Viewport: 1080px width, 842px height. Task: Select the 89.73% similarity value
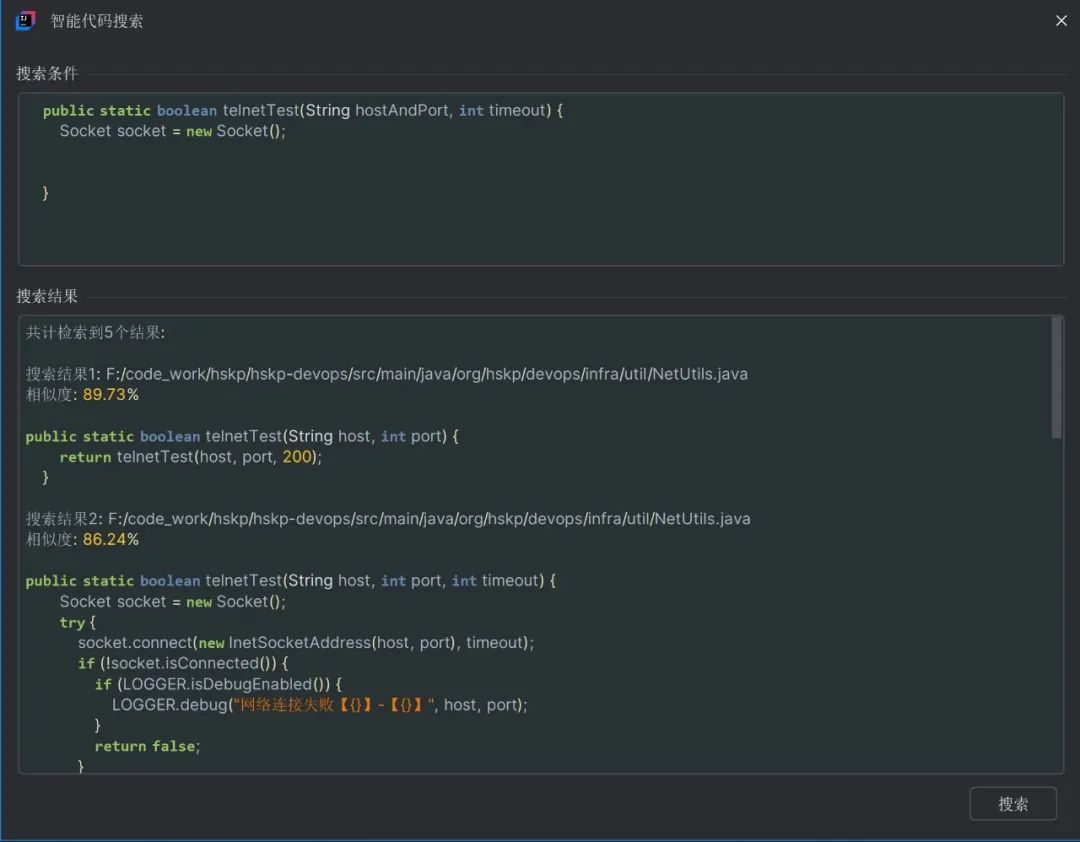pos(110,395)
